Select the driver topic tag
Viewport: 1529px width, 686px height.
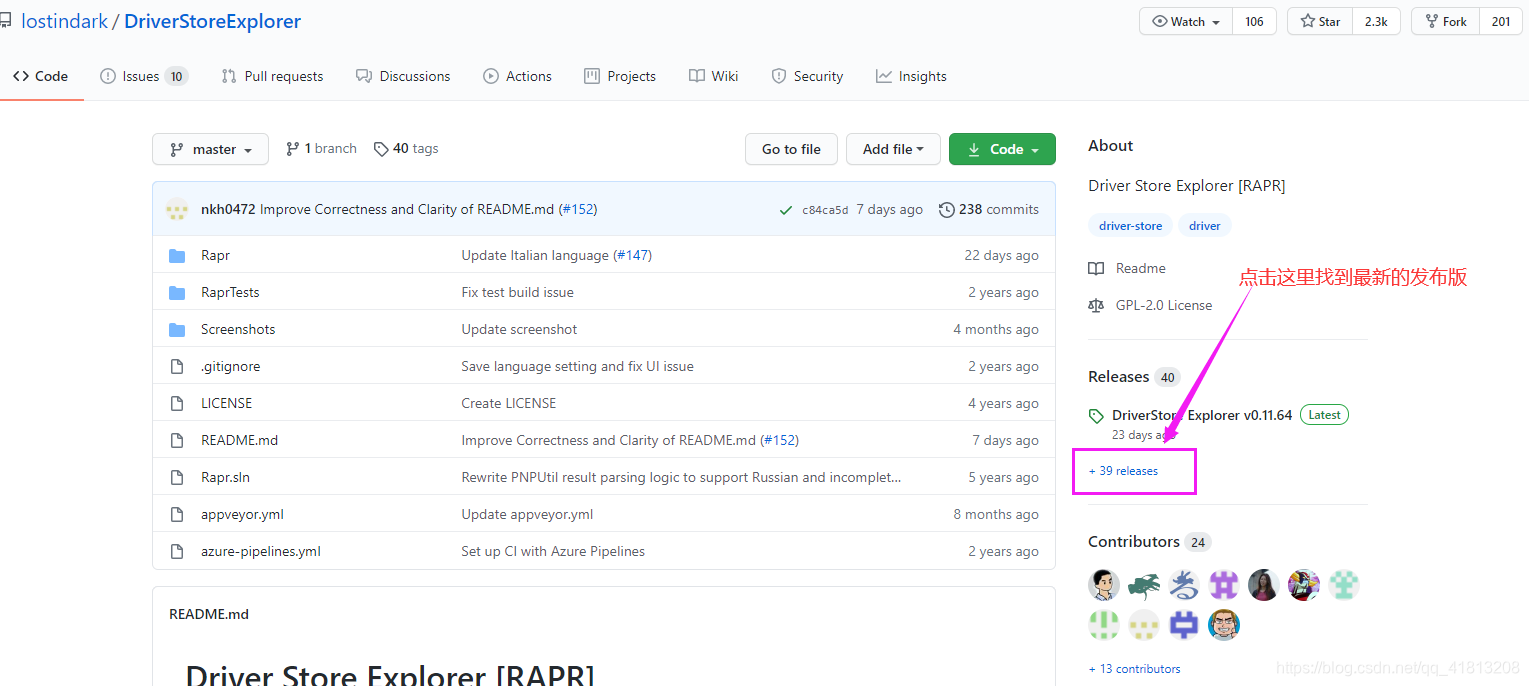(1204, 226)
